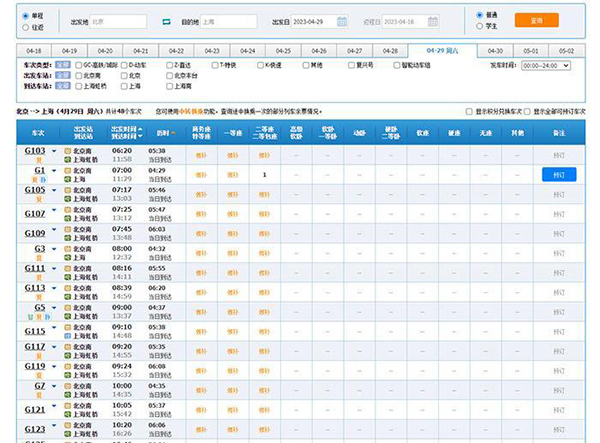Click the 北京南 station icon in G103 row
Image resolution: width=600 pixels, height=443 pixels.
click(x=67, y=150)
